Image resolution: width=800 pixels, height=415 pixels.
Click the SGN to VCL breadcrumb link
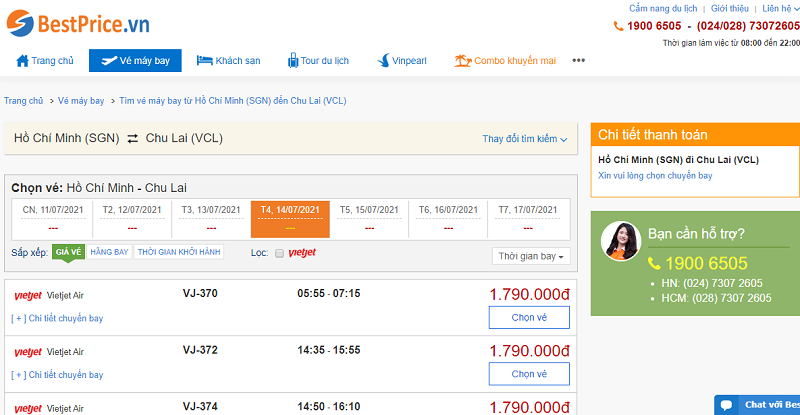click(x=233, y=101)
